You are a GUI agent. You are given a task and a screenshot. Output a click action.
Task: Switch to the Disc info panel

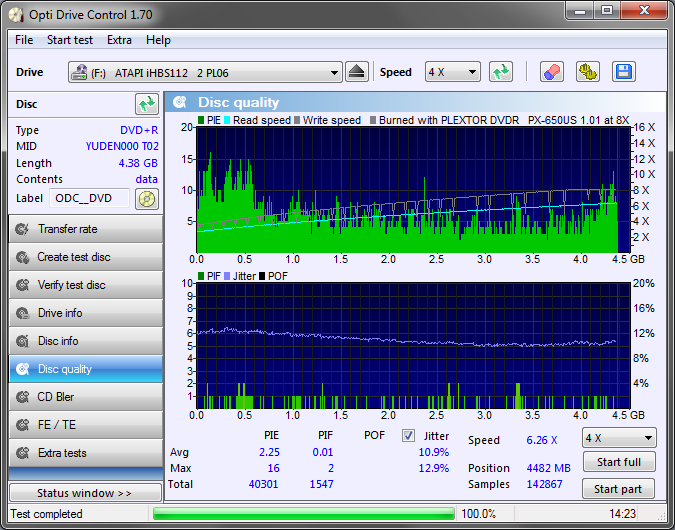(x=86, y=341)
